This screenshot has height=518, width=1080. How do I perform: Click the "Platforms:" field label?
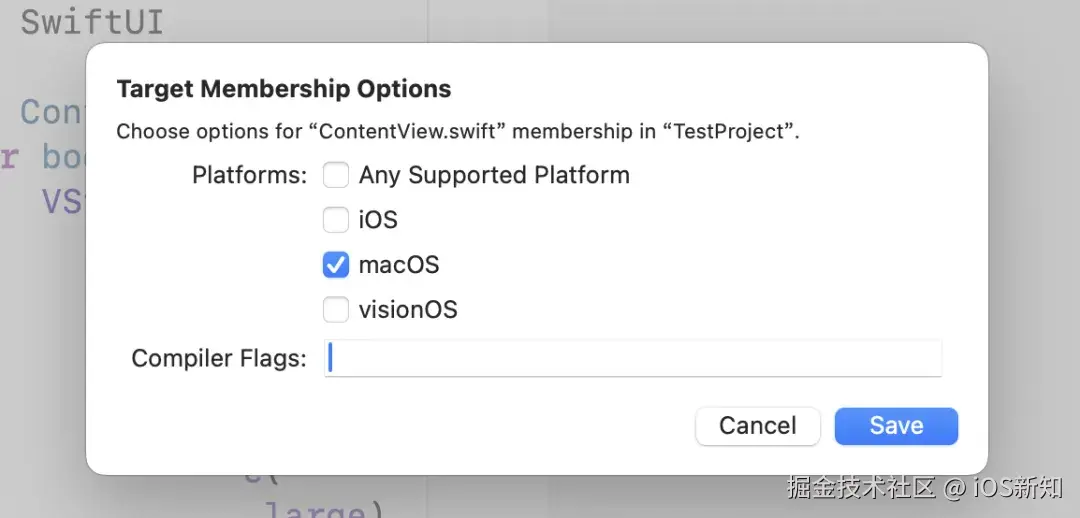pyautogui.click(x=249, y=176)
